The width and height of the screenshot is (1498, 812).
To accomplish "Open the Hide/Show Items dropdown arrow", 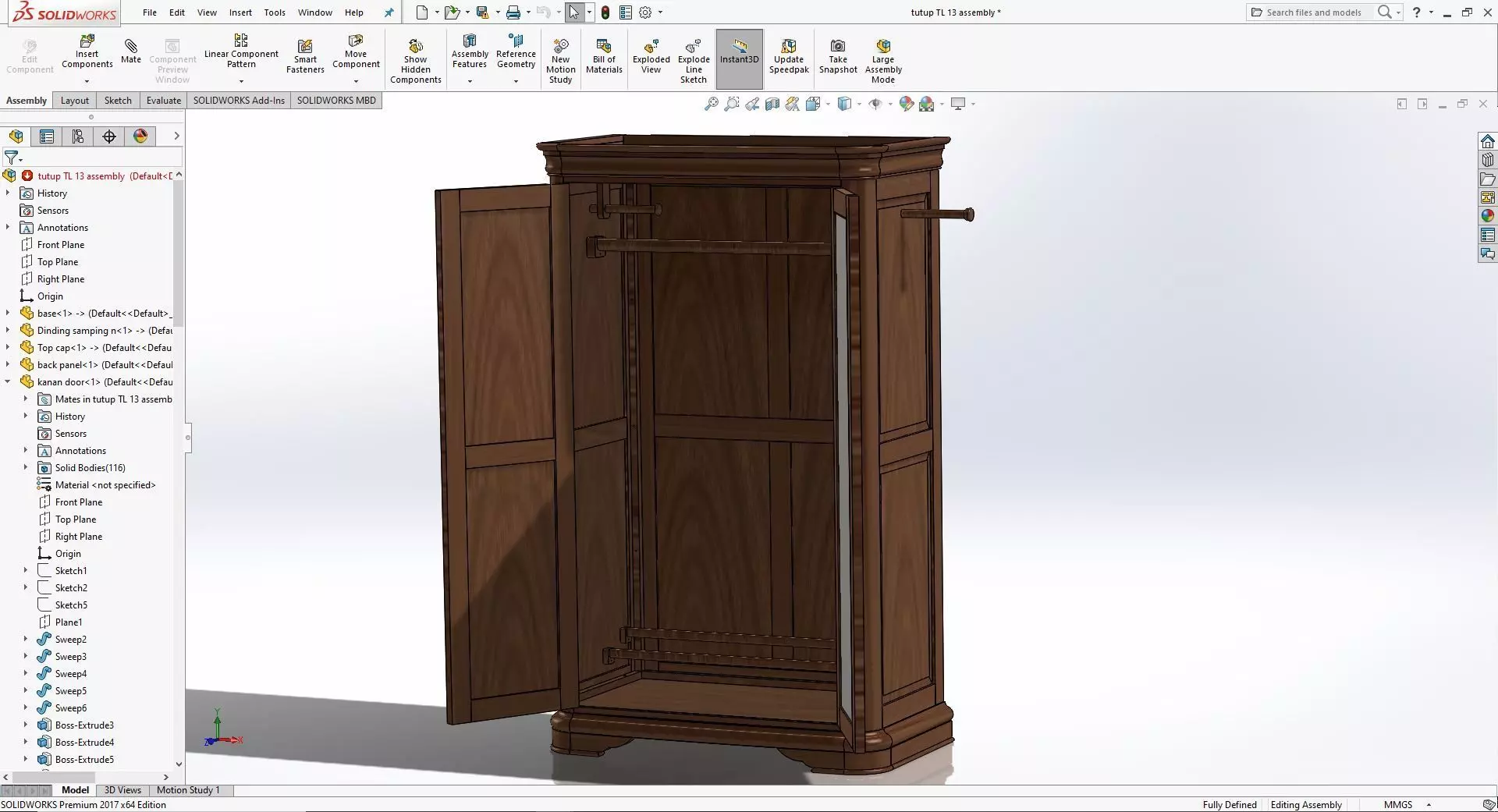I will click(890, 104).
